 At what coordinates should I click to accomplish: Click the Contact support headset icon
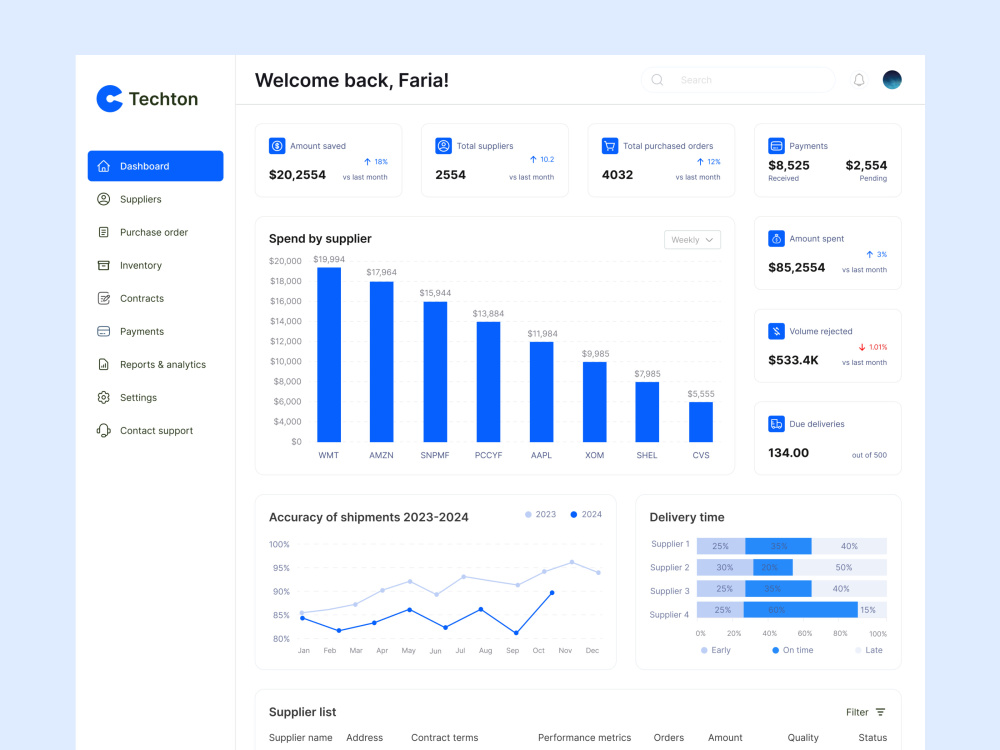(103, 430)
